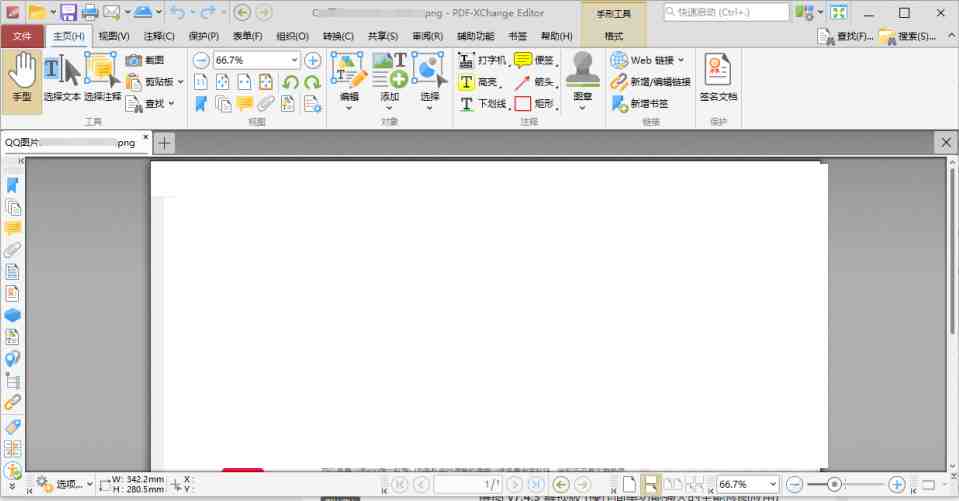Toggle two pages continuous layout in status bar
959x501 pixels.
[x=694, y=485]
